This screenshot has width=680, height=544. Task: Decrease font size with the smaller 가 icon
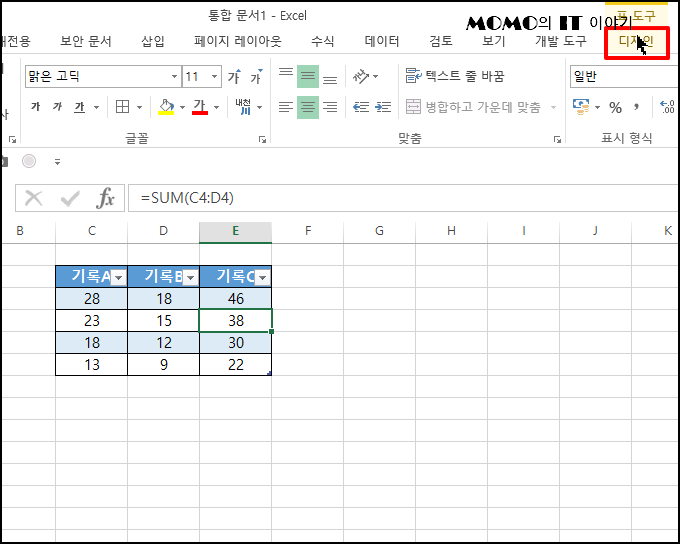pyautogui.click(x=256, y=77)
